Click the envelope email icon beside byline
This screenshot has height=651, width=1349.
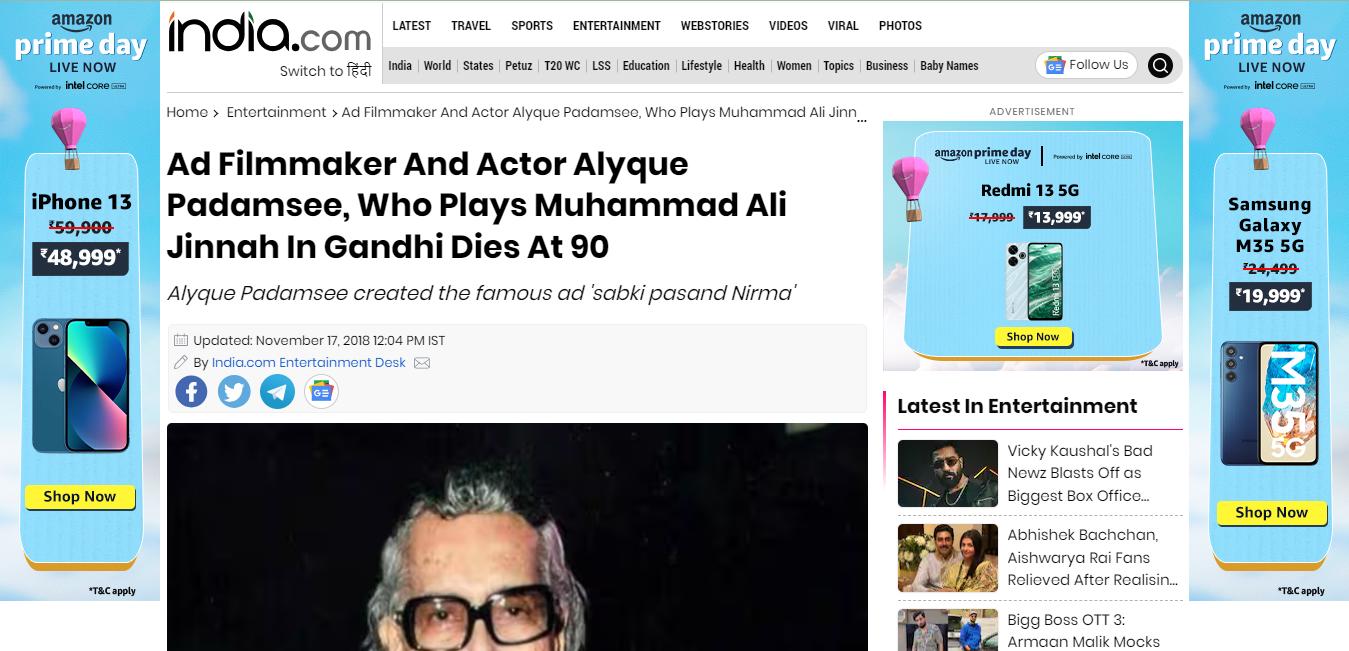pyautogui.click(x=422, y=363)
